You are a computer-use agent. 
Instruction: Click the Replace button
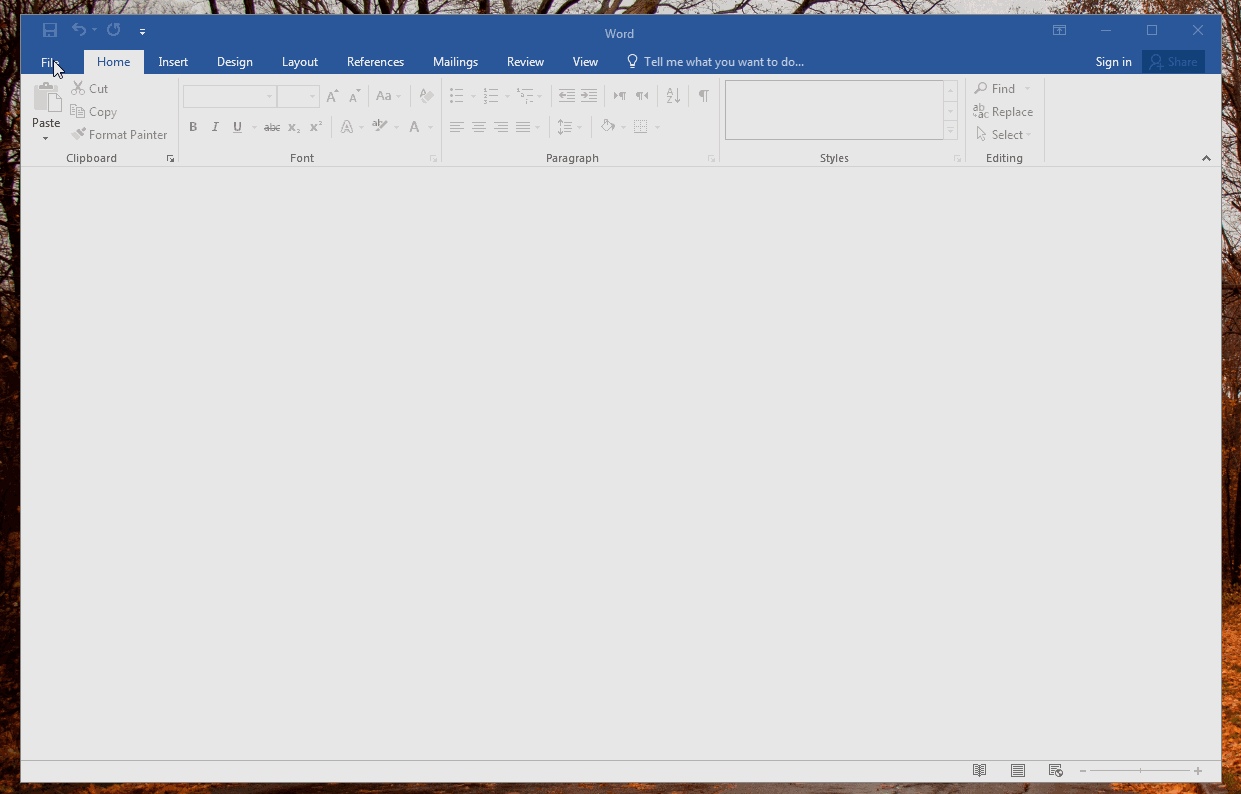point(1004,112)
